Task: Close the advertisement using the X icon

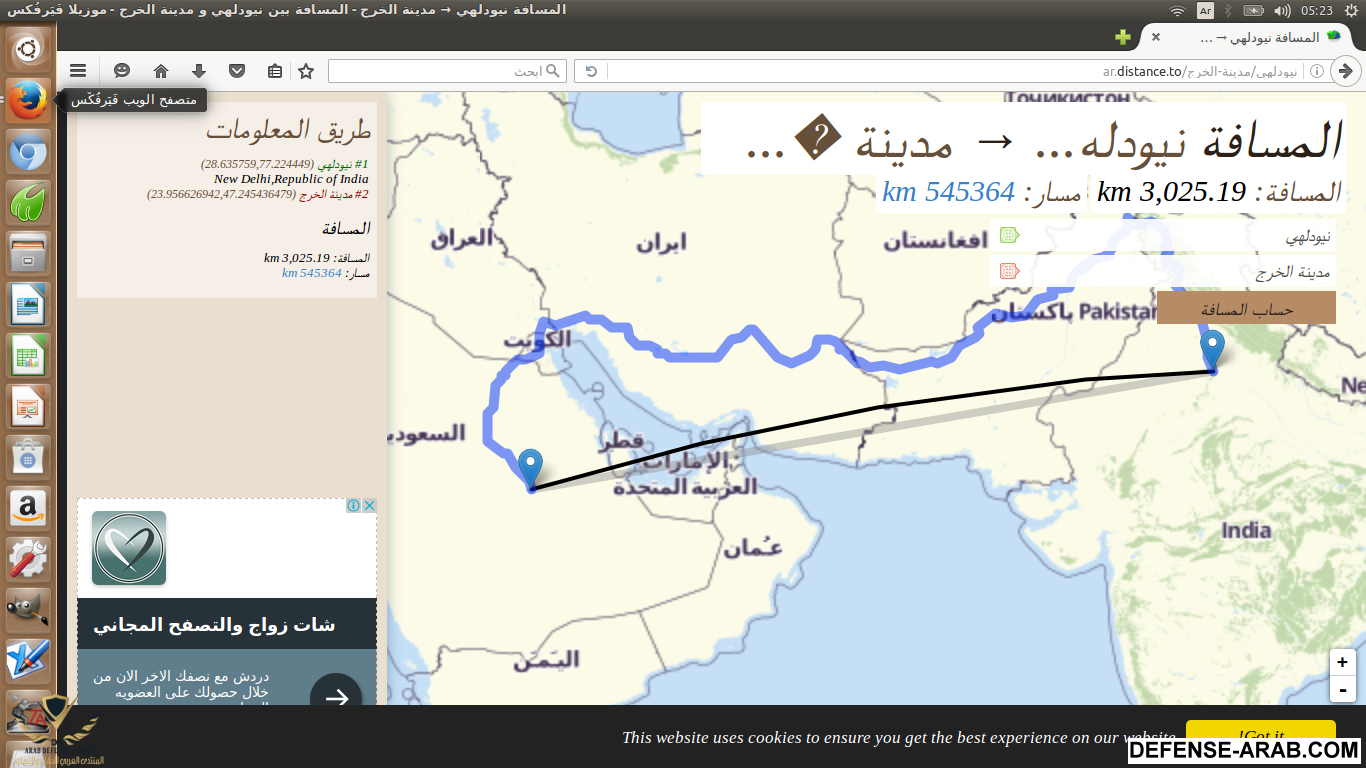Action: pyautogui.click(x=369, y=506)
